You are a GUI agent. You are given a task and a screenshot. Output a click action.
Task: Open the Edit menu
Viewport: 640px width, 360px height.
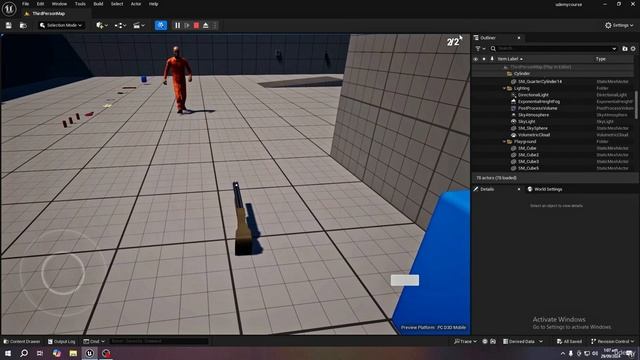click(x=40, y=4)
